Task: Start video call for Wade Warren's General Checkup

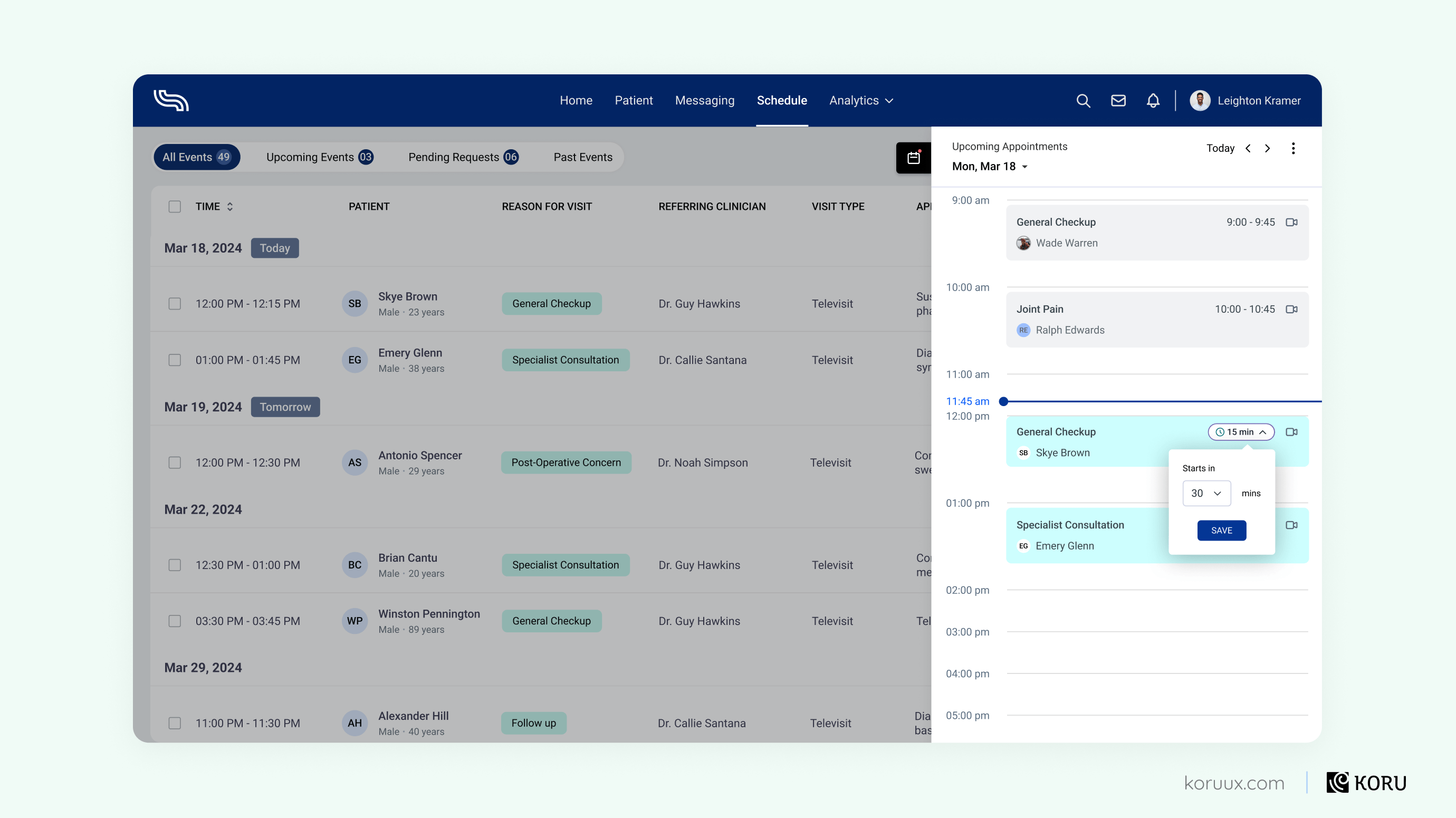Action: tap(1292, 222)
